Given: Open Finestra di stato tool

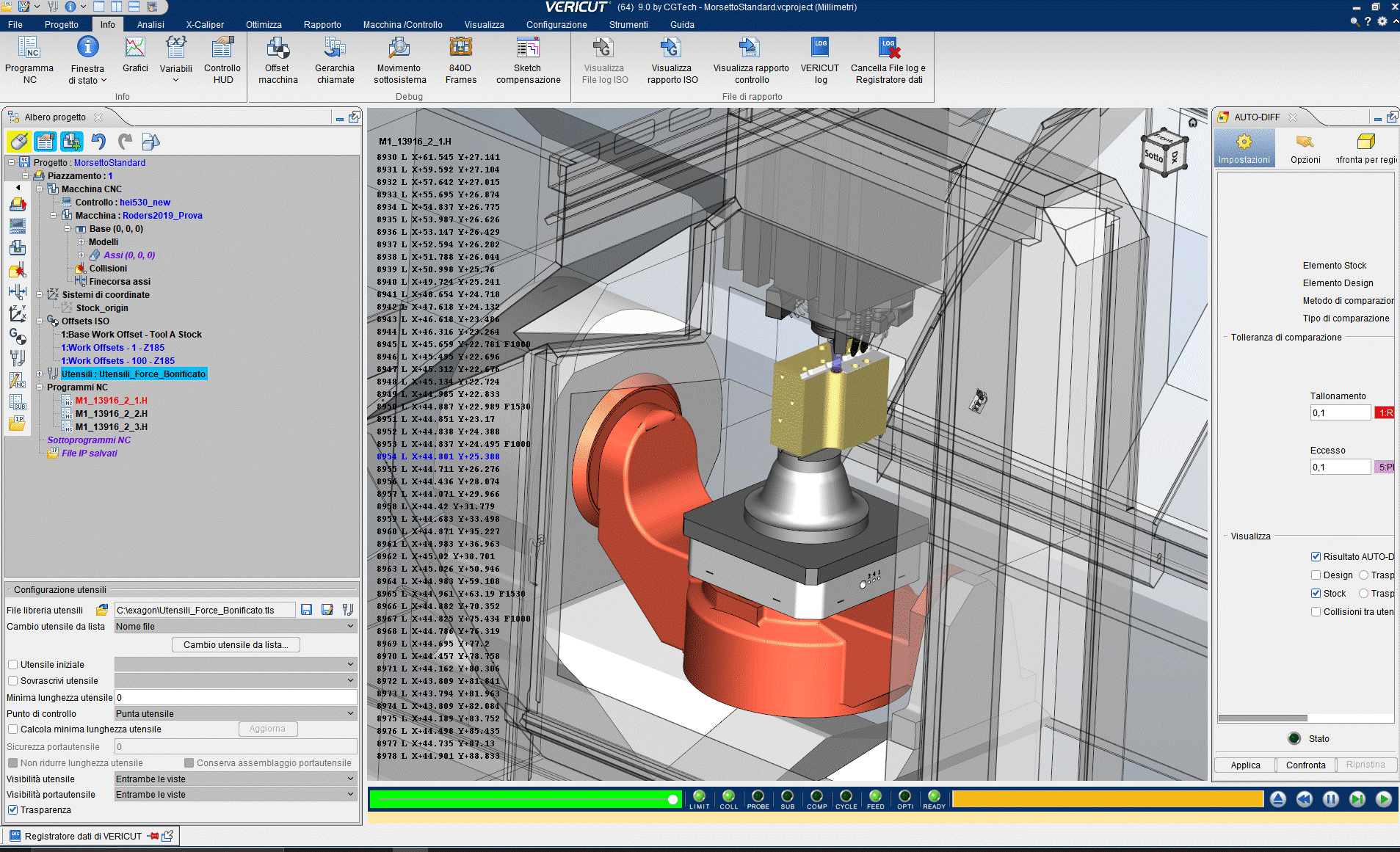Looking at the screenshot, I should point(87,60).
